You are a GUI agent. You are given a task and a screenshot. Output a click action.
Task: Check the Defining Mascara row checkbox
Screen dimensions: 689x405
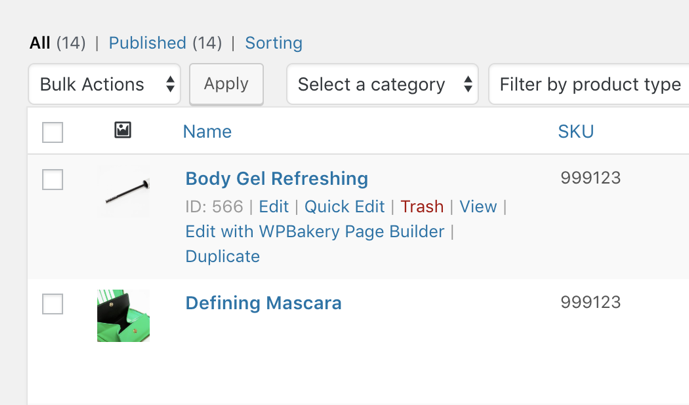[x=52, y=304]
